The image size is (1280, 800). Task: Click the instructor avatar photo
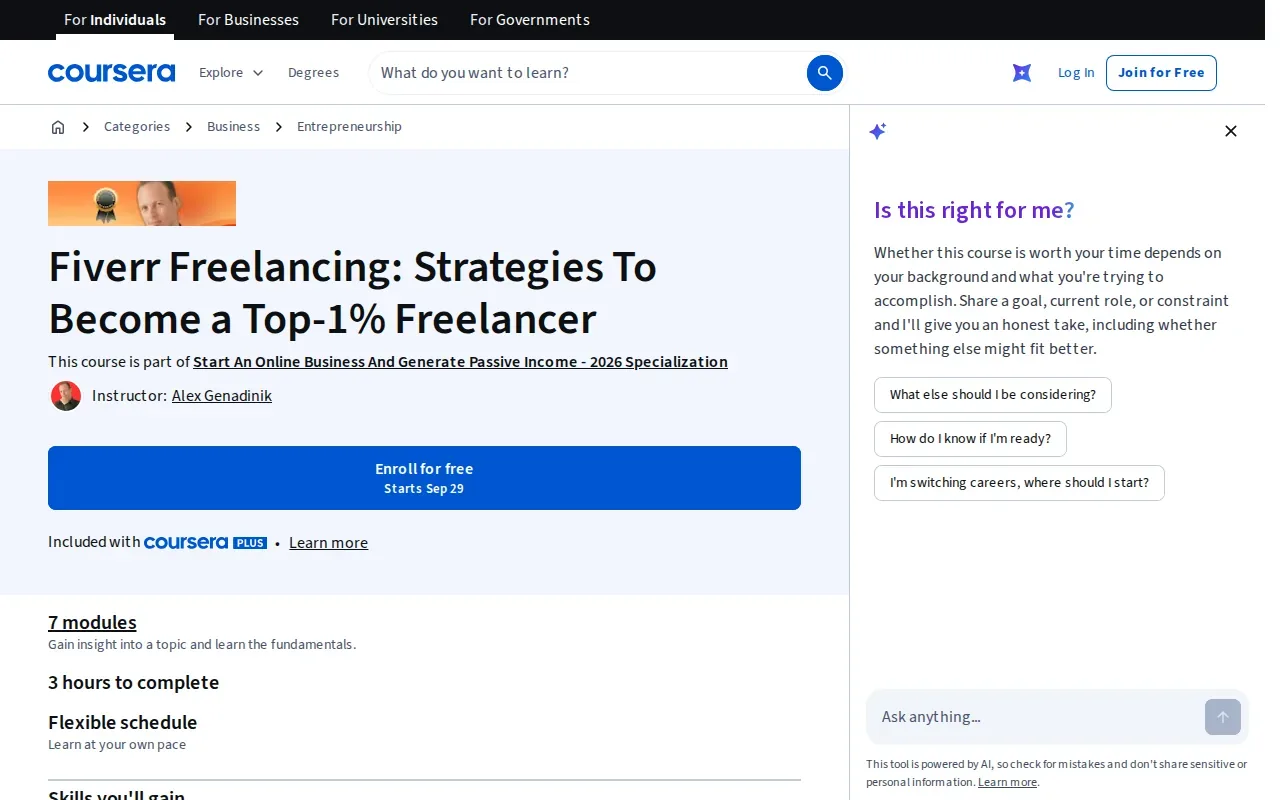(x=66, y=396)
